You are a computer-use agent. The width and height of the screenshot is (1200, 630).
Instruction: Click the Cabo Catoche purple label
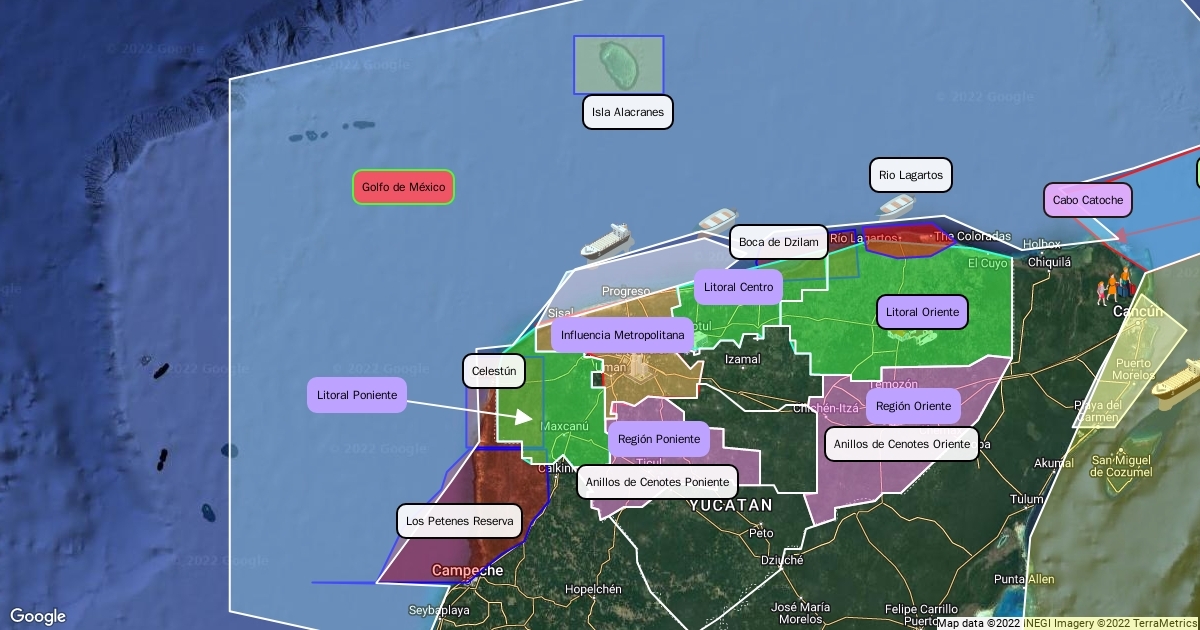(1088, 200)
